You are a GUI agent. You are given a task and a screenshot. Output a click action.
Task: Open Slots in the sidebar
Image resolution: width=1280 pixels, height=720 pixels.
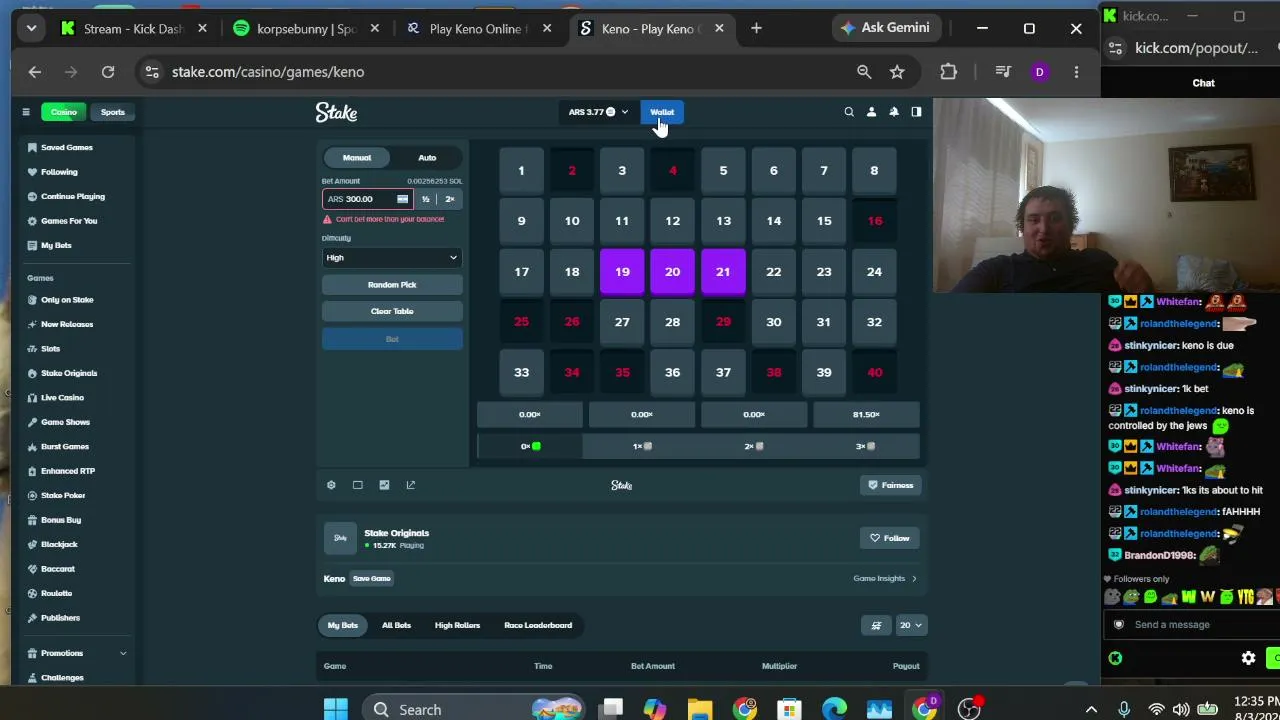pos(50,349)
